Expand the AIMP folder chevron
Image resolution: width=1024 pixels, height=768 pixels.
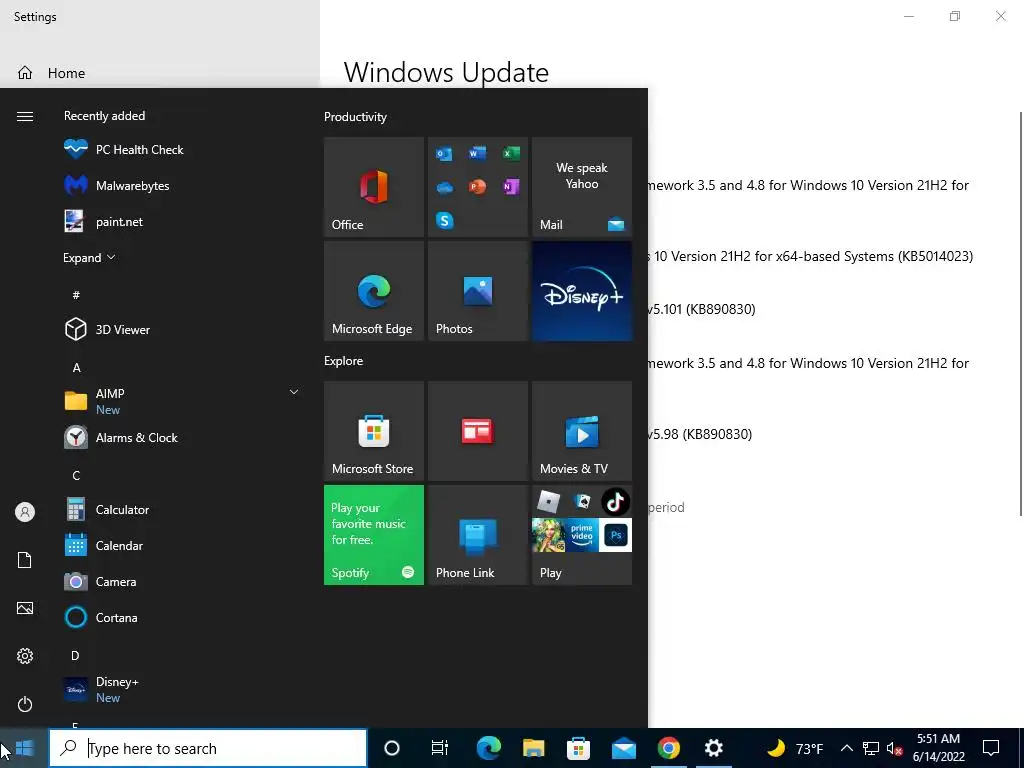[x=294, y=392]
